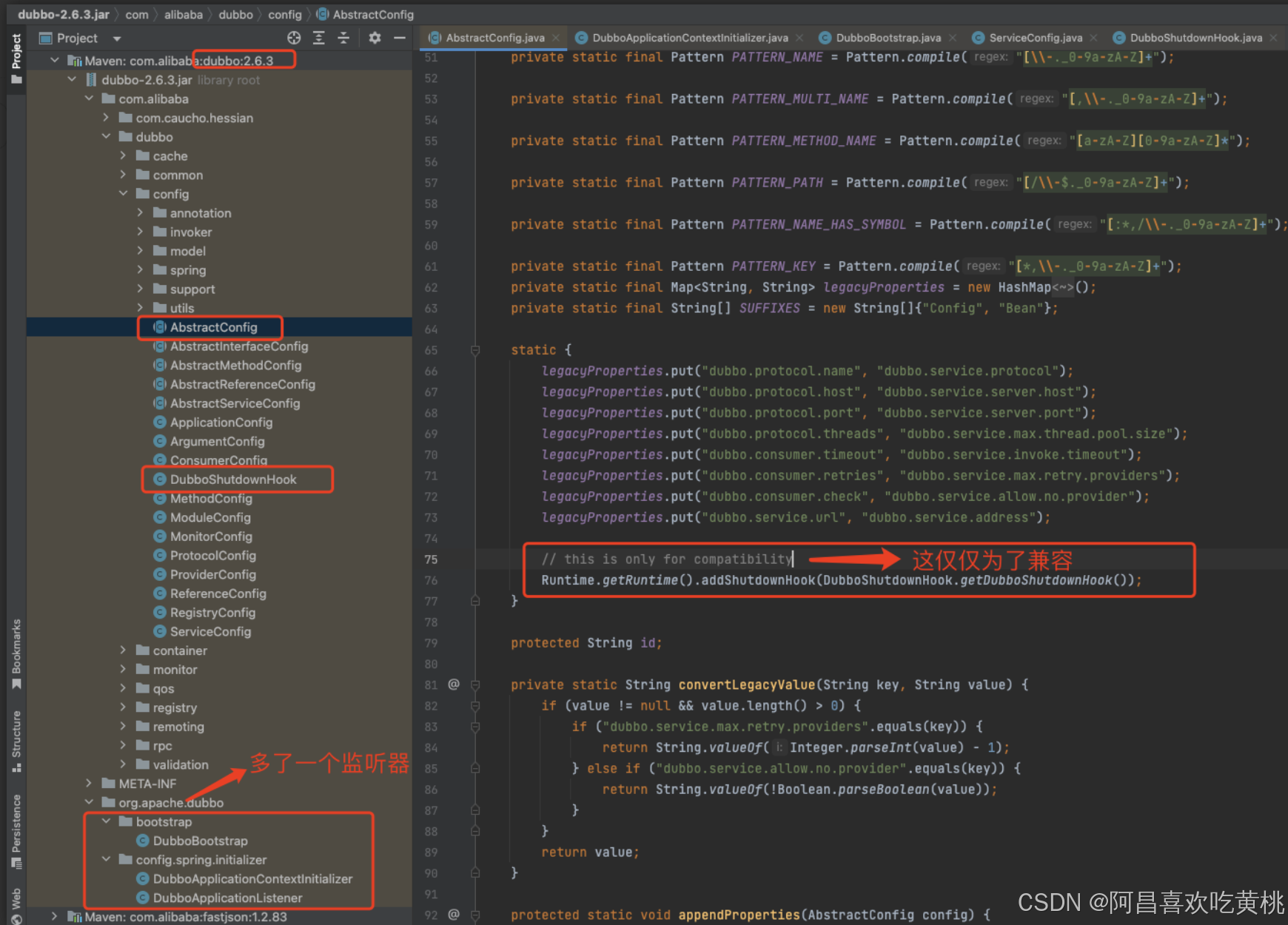Expand the annotation folder

(x=140, y=213)
